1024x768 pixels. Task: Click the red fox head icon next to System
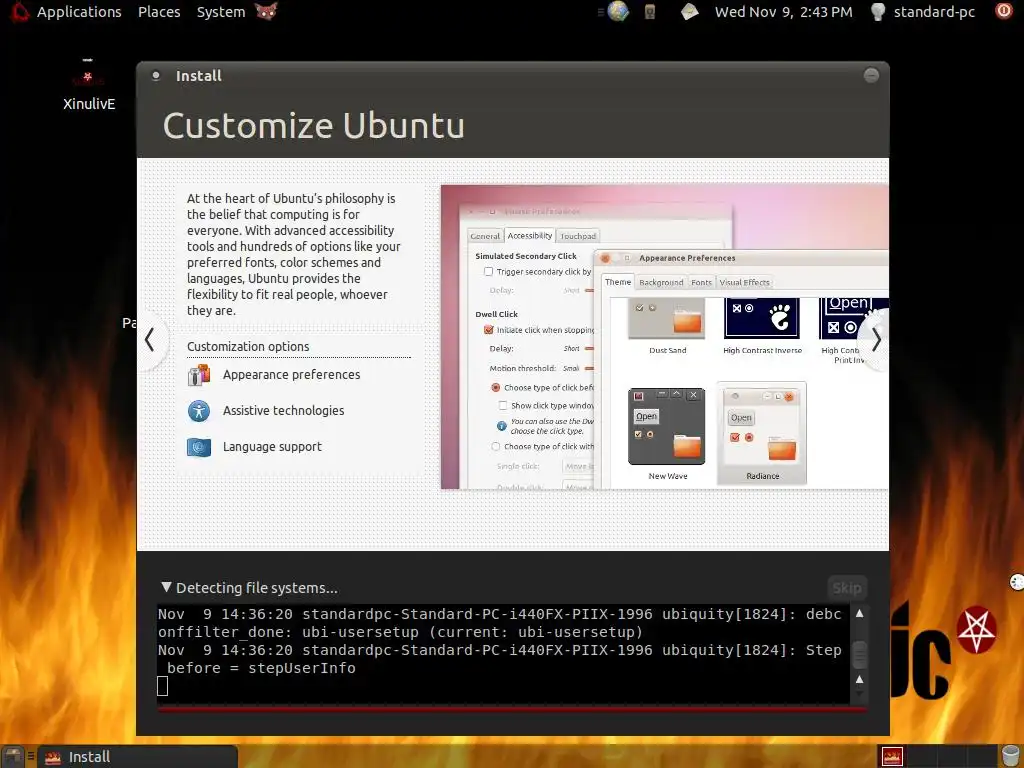click(266, 12)
